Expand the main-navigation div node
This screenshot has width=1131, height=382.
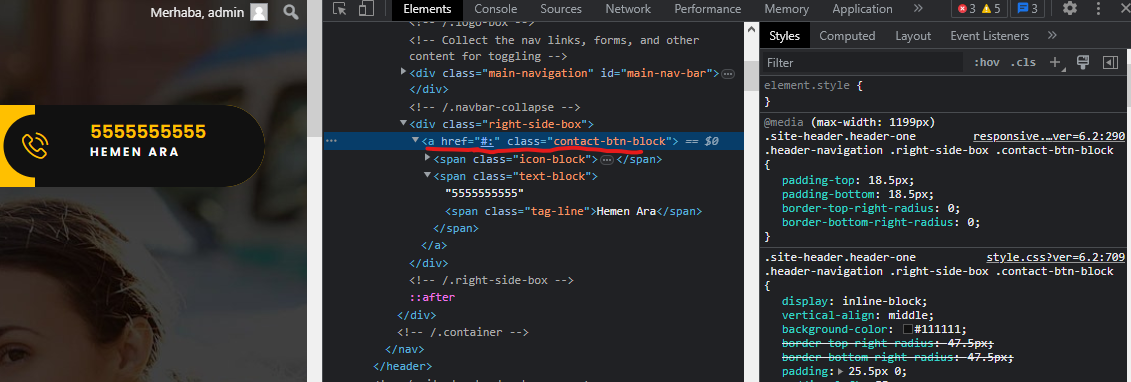[x=404, y=72]
